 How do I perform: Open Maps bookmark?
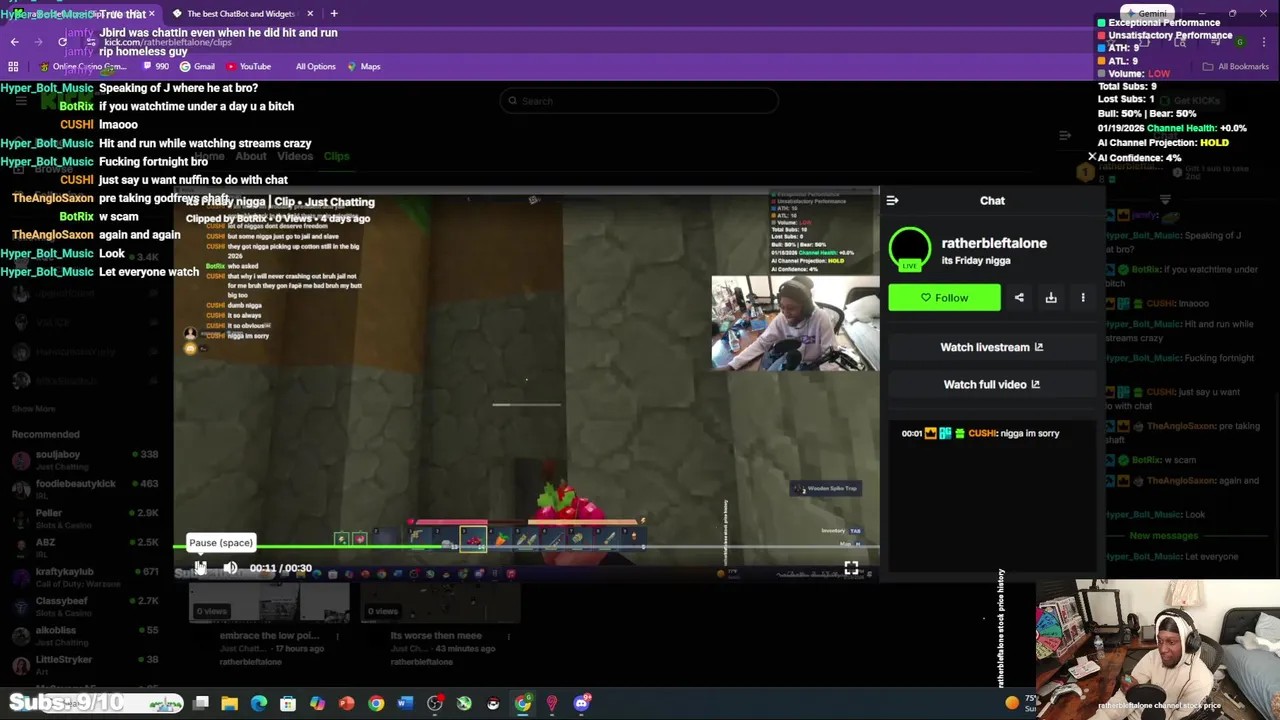(x=363, y=66)
